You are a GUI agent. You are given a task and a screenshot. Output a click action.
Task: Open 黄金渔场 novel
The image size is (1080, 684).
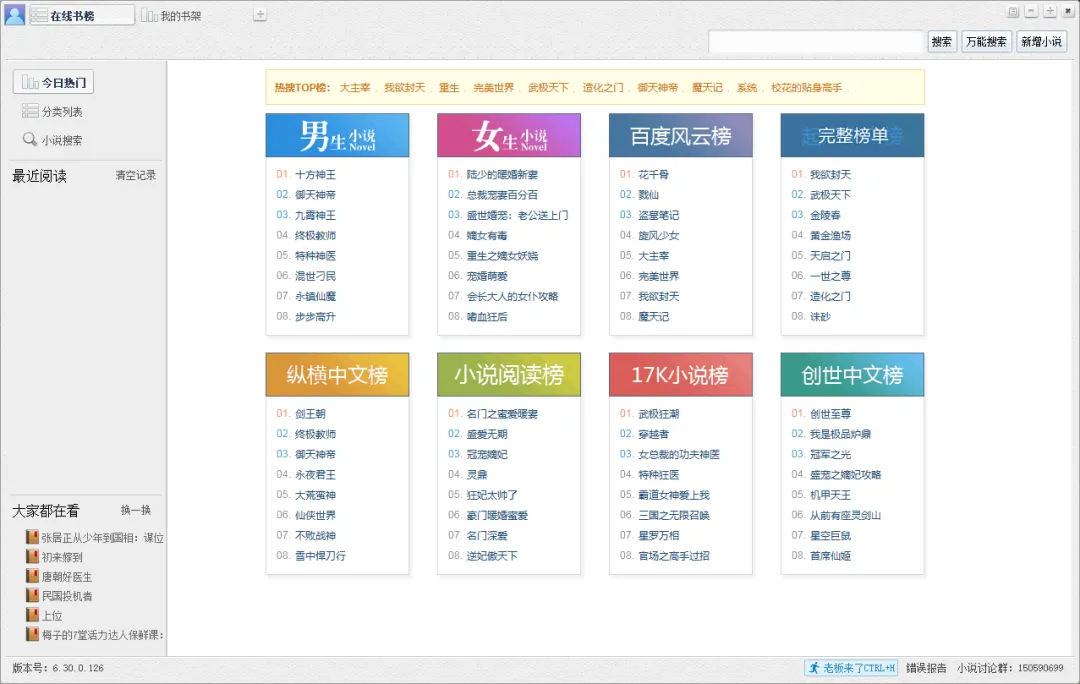point(830,235)
